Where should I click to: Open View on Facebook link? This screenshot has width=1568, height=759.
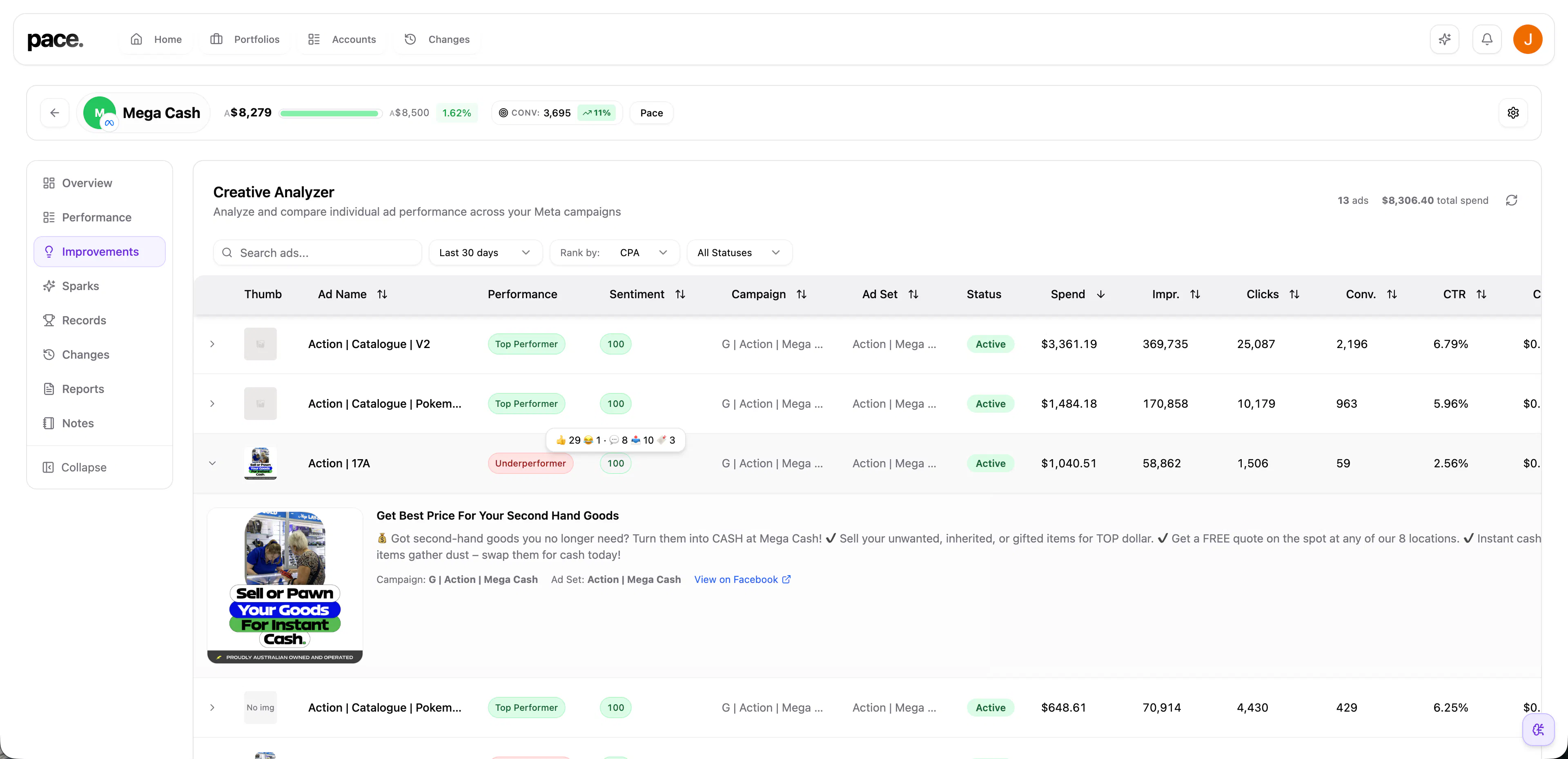(743, 579)
